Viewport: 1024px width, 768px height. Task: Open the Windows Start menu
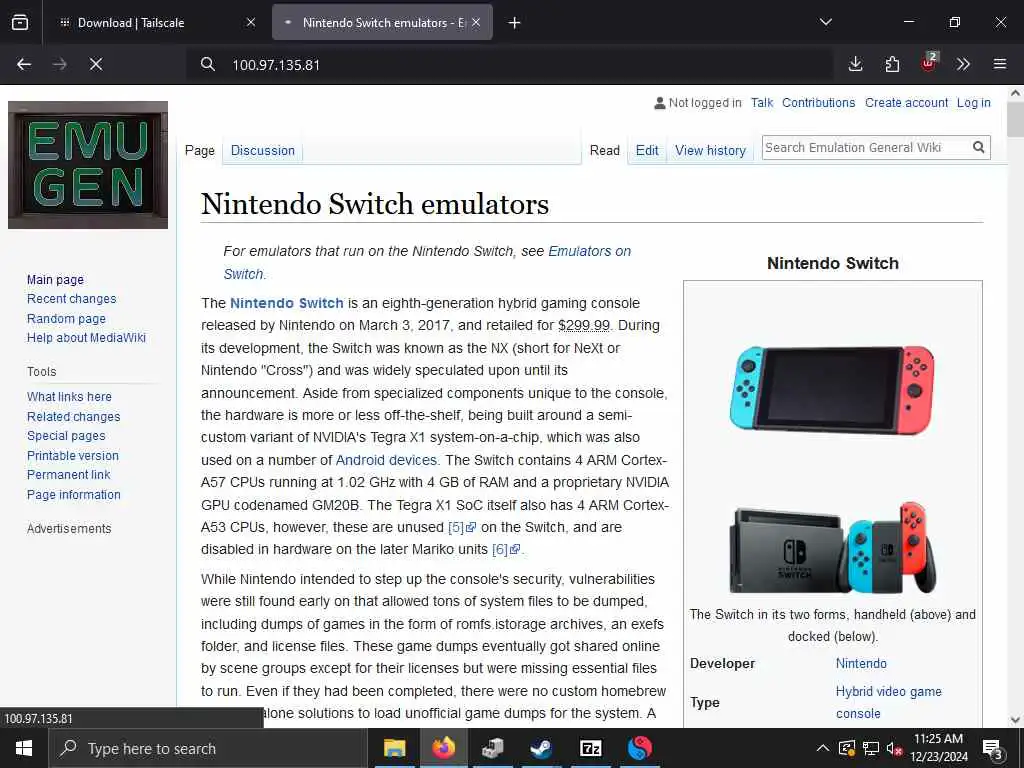point(24,748)
